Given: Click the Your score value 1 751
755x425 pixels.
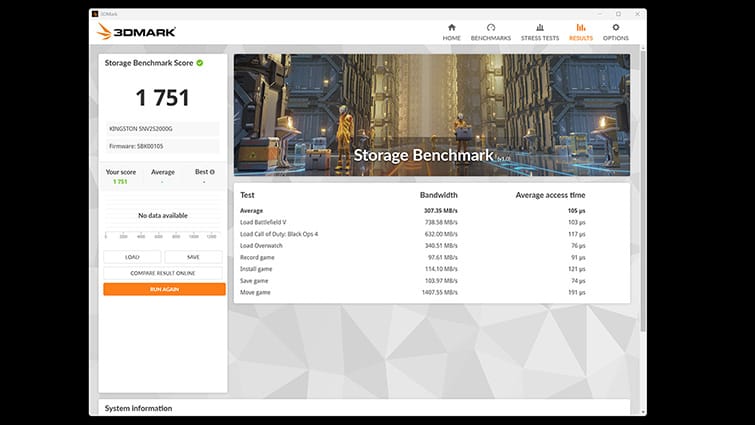Looking at the screenshot, I should [120, 181].
